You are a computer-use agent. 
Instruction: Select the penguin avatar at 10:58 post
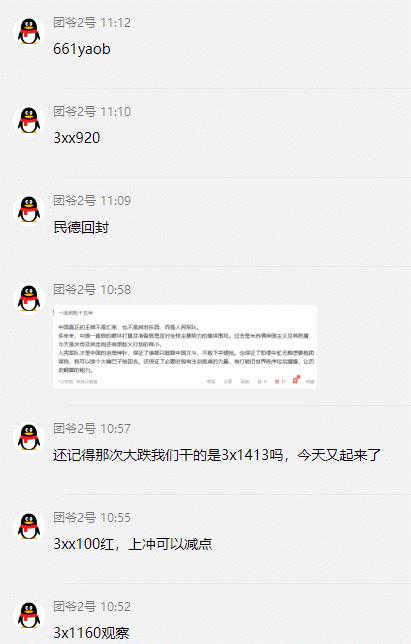click(x=29, y=299)
